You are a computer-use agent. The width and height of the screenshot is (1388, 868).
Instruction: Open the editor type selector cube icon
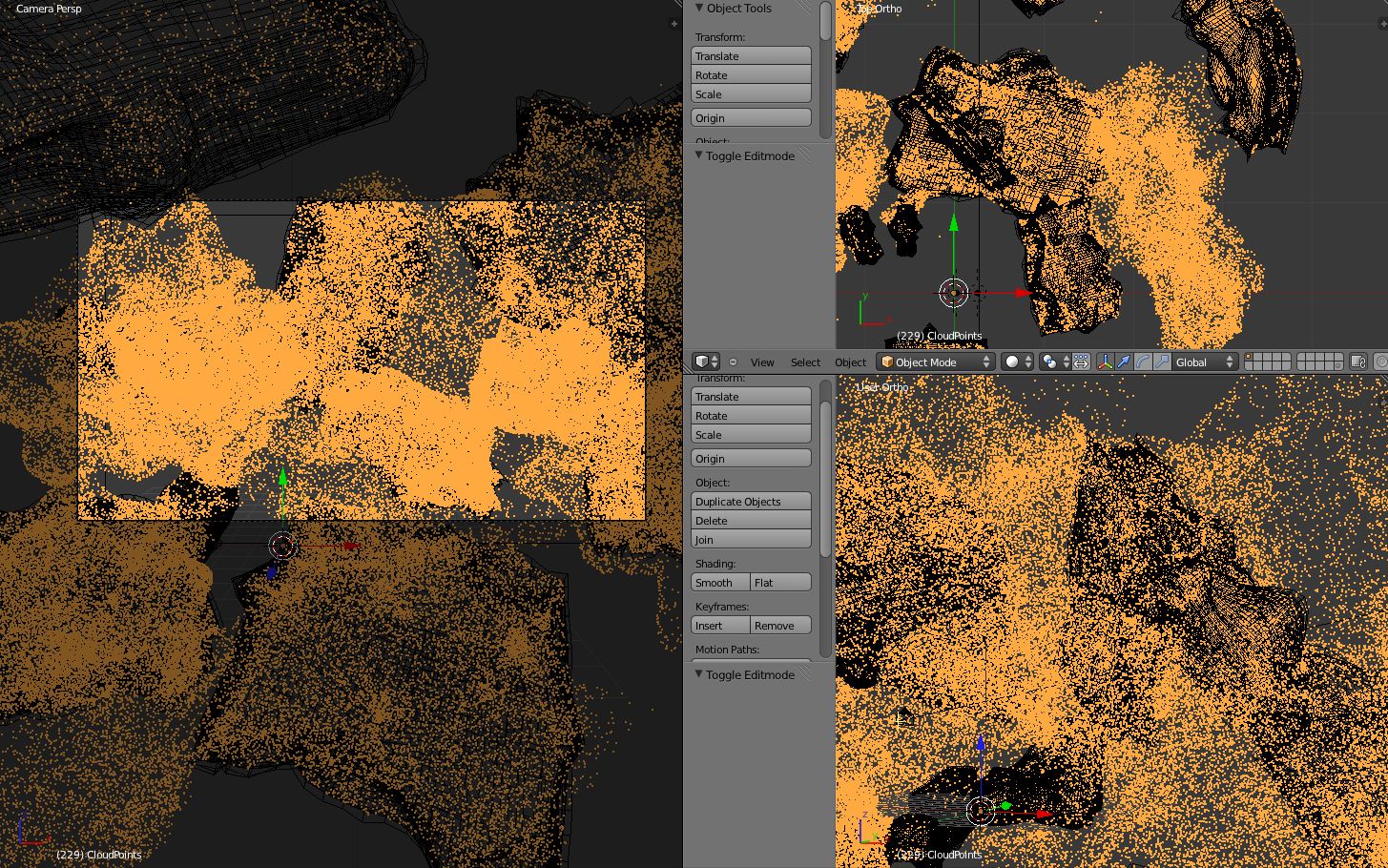(x=706, y=362)
